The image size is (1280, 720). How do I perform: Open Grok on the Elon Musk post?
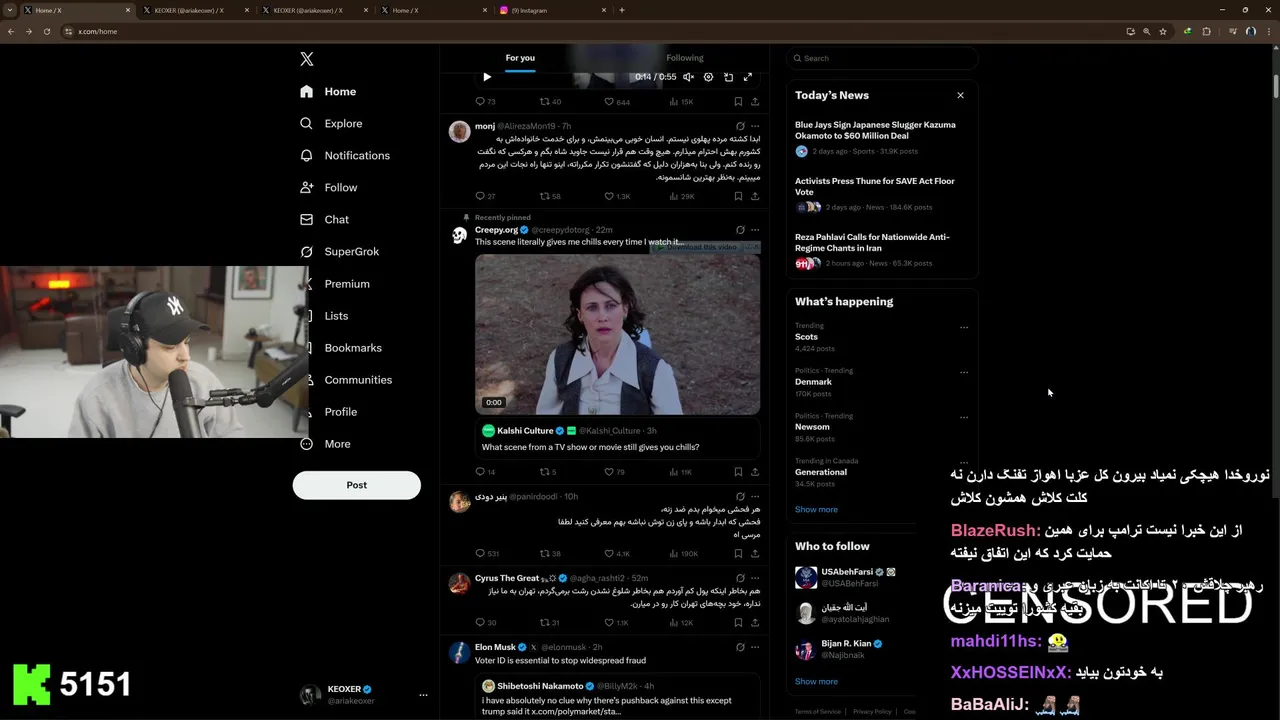pos(740,647)
